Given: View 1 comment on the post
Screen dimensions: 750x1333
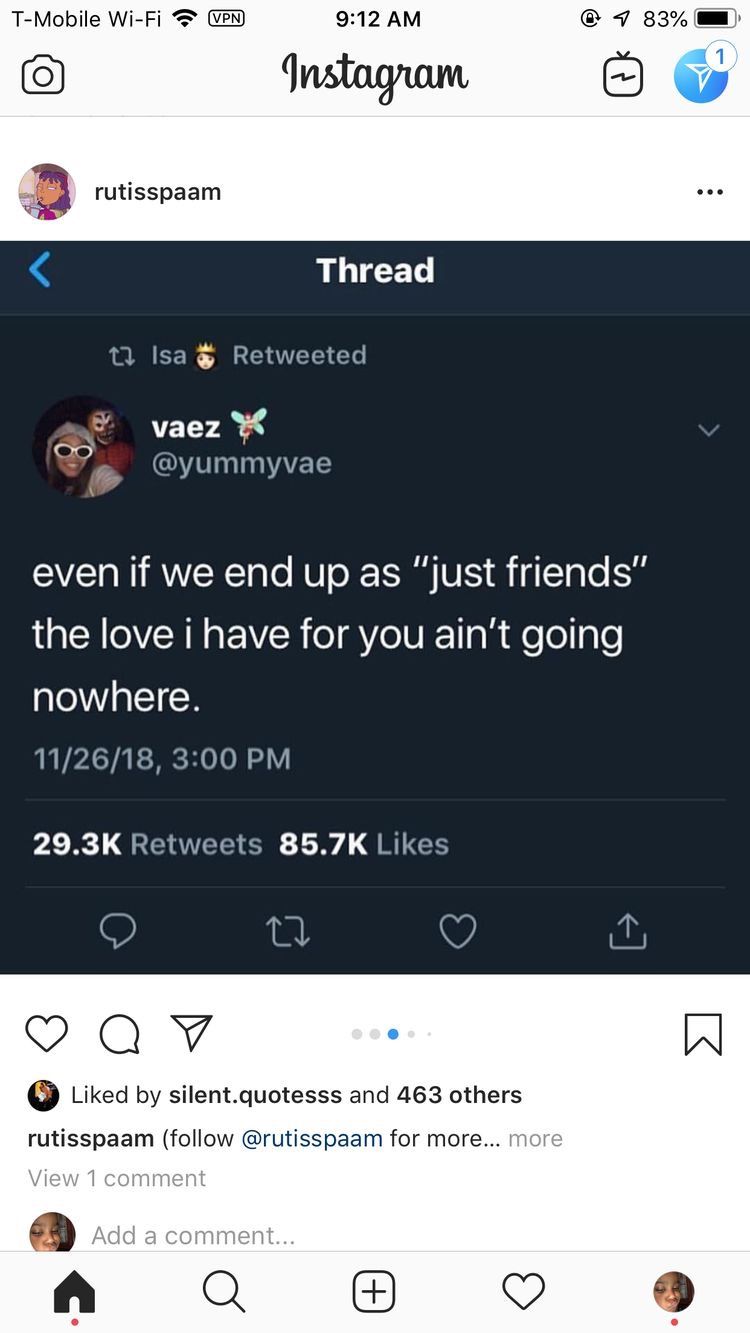Looking at the screenshot, I should [x=117, y=1178].
